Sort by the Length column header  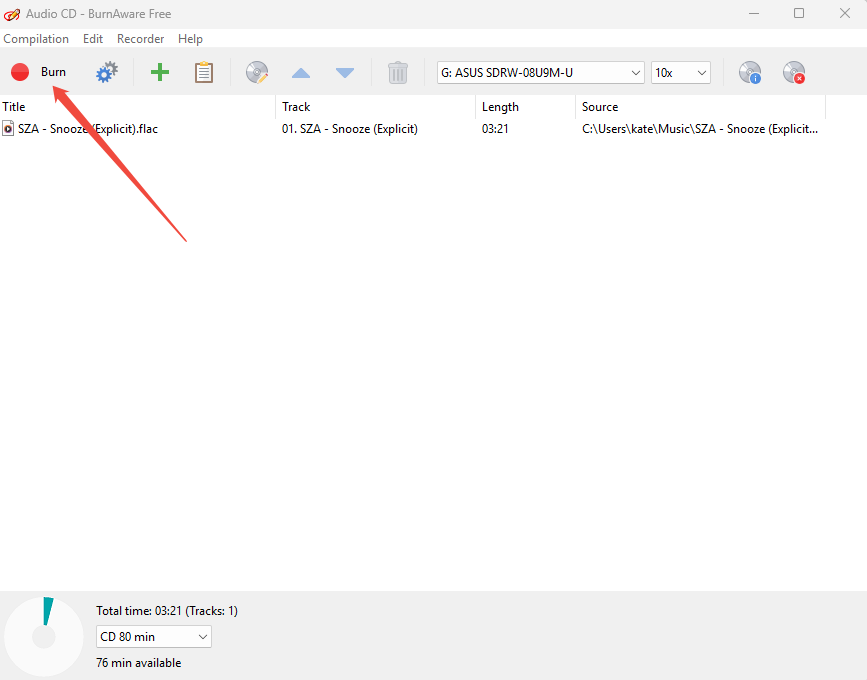pos(524,107)
